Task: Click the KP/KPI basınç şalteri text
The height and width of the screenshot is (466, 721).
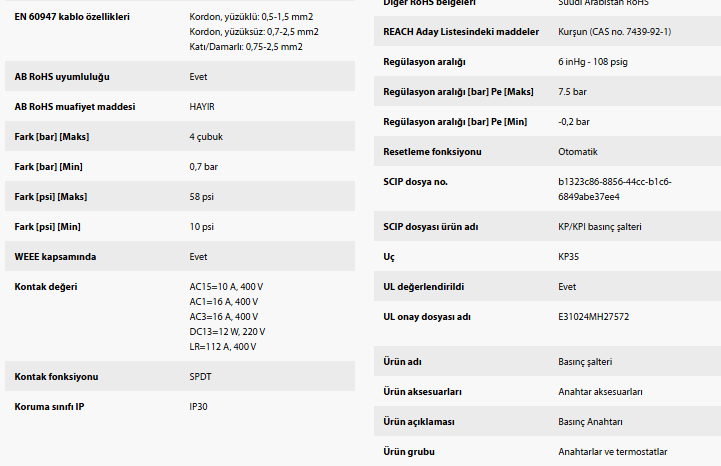Action: tap(599, 227)
